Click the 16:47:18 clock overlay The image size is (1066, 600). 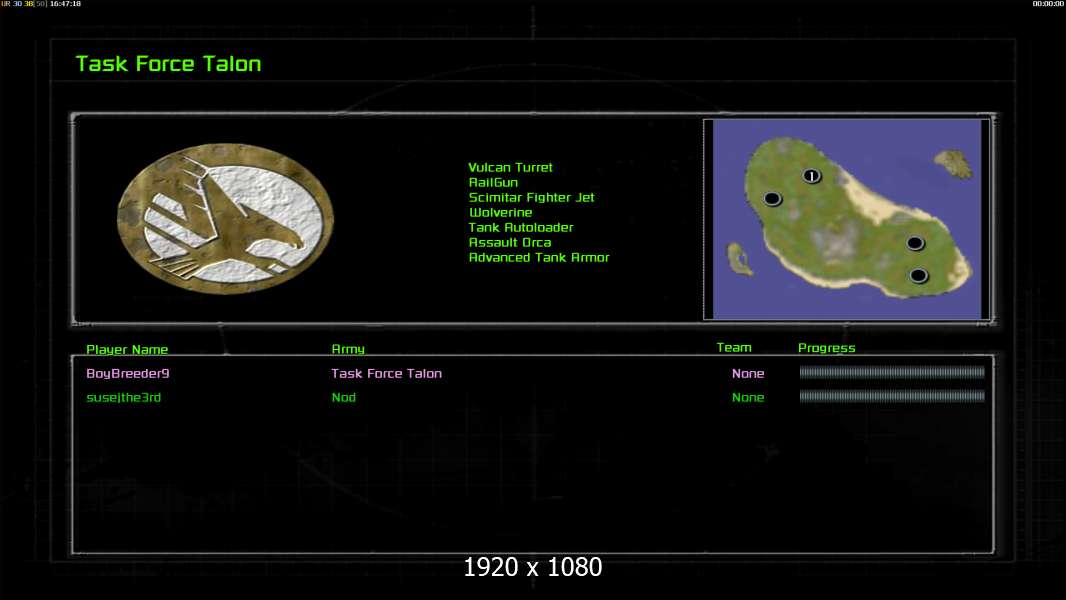[65, 3]
